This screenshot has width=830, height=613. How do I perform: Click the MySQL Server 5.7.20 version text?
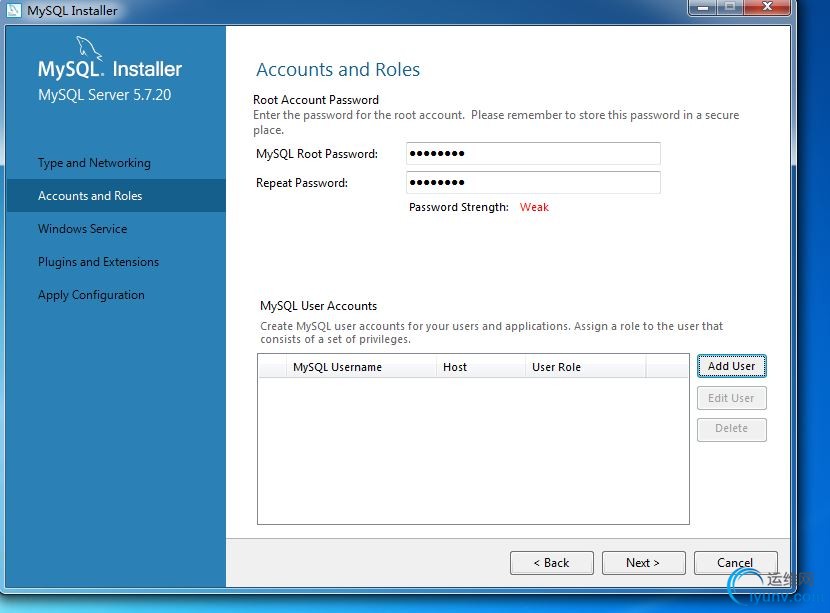tap(105, 95)
